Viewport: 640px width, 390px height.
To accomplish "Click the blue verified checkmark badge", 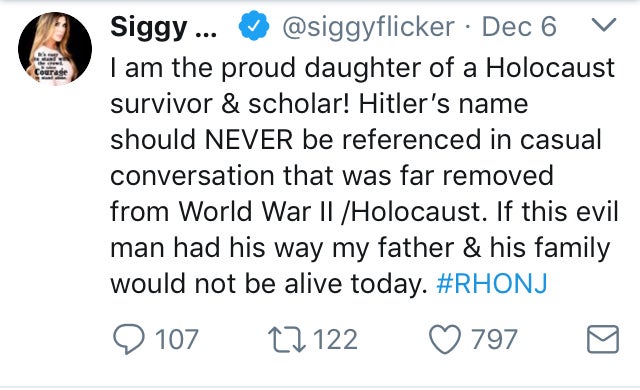I will (x=253, y=26).
